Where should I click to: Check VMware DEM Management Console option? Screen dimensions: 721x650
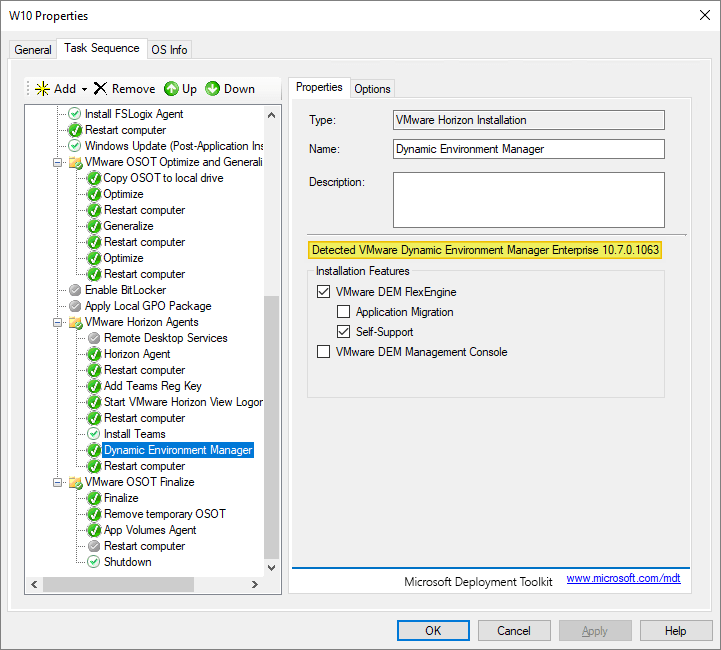[323, 352]
